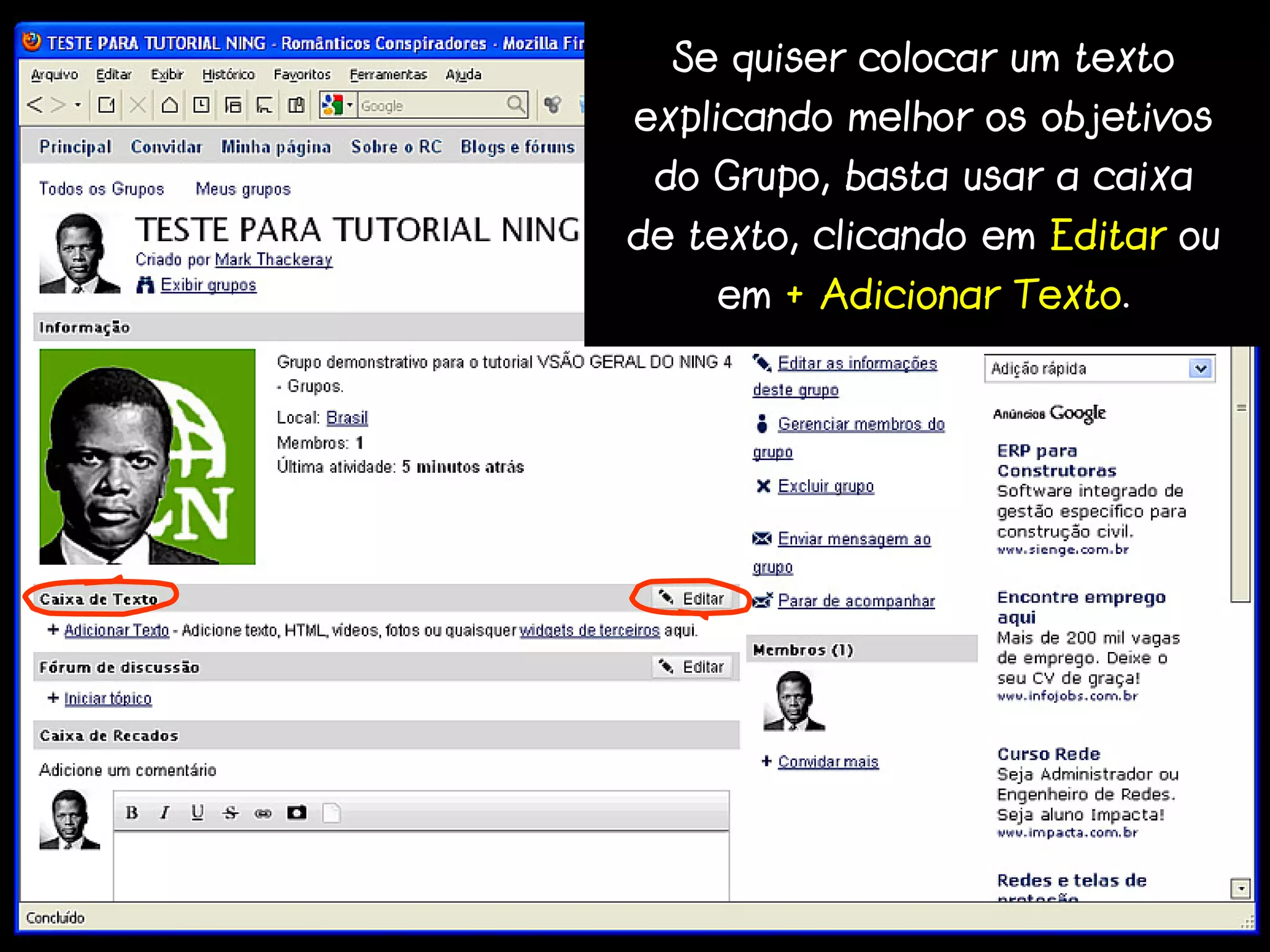Click Adicionar Texto link
Viewport: 1270px width, 952px height.
(116, 630)
